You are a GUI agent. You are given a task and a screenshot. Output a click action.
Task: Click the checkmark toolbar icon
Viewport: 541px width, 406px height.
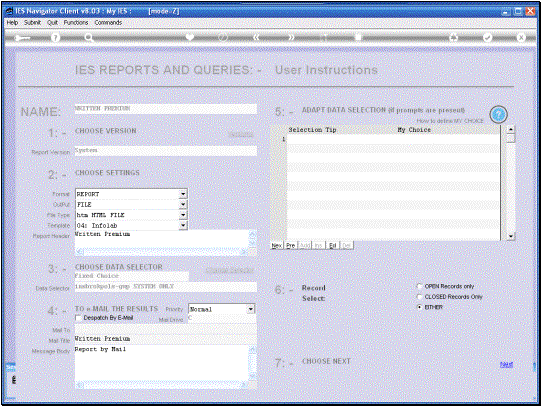pos(488,37)
